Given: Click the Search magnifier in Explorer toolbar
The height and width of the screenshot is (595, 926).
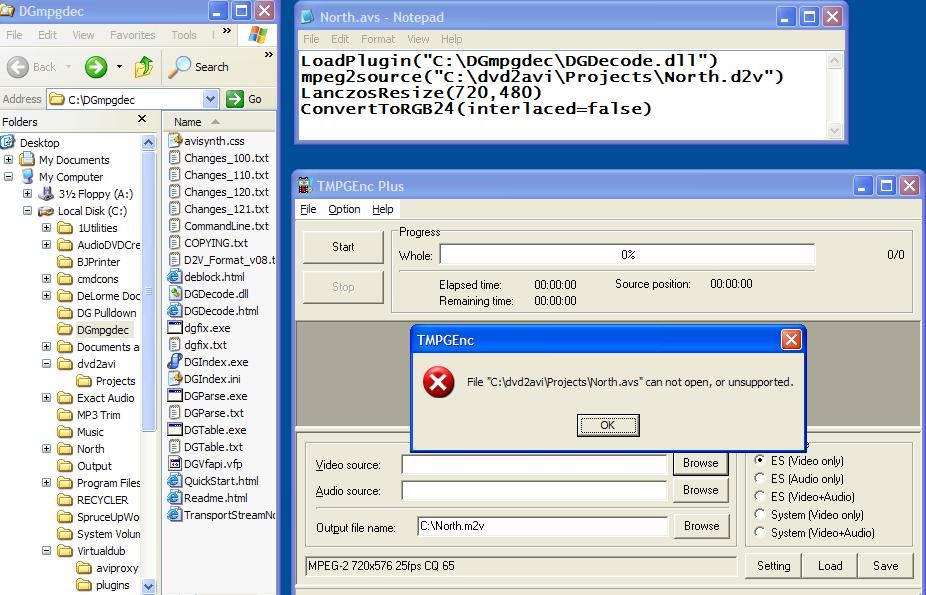Looking at the screenshot, I should coord(179,67).
